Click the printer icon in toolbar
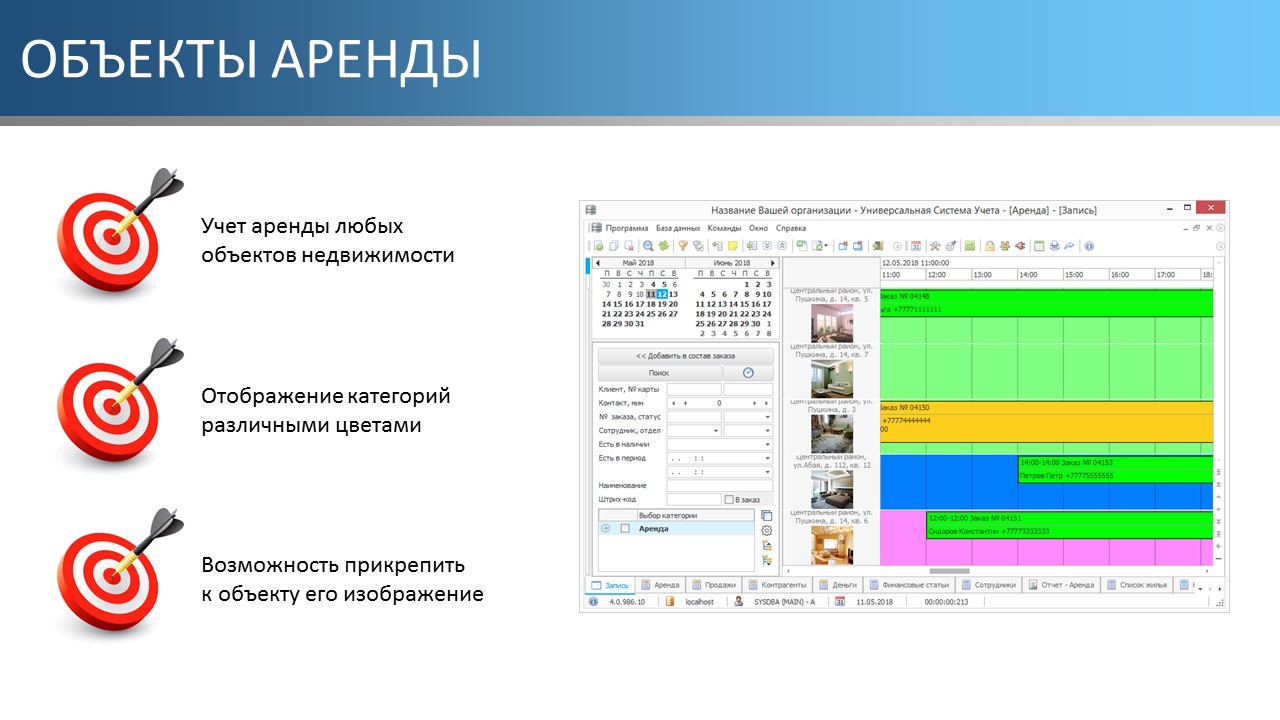Screen dimensions: 1280x720 pyautogui.click(x=1053, y=245)
